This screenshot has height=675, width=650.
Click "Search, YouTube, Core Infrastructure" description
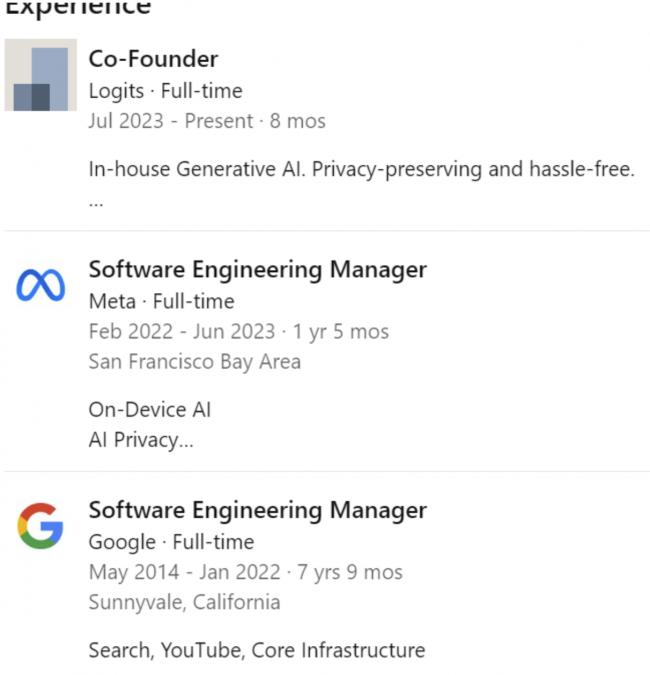[256, 650]
